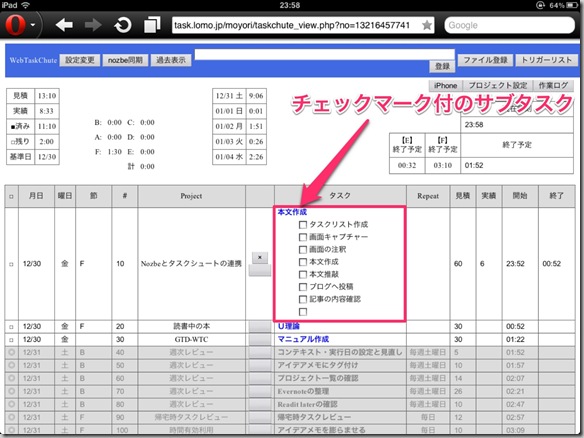
Task: Select the radio for task #60 row
Action: point(12,378)
